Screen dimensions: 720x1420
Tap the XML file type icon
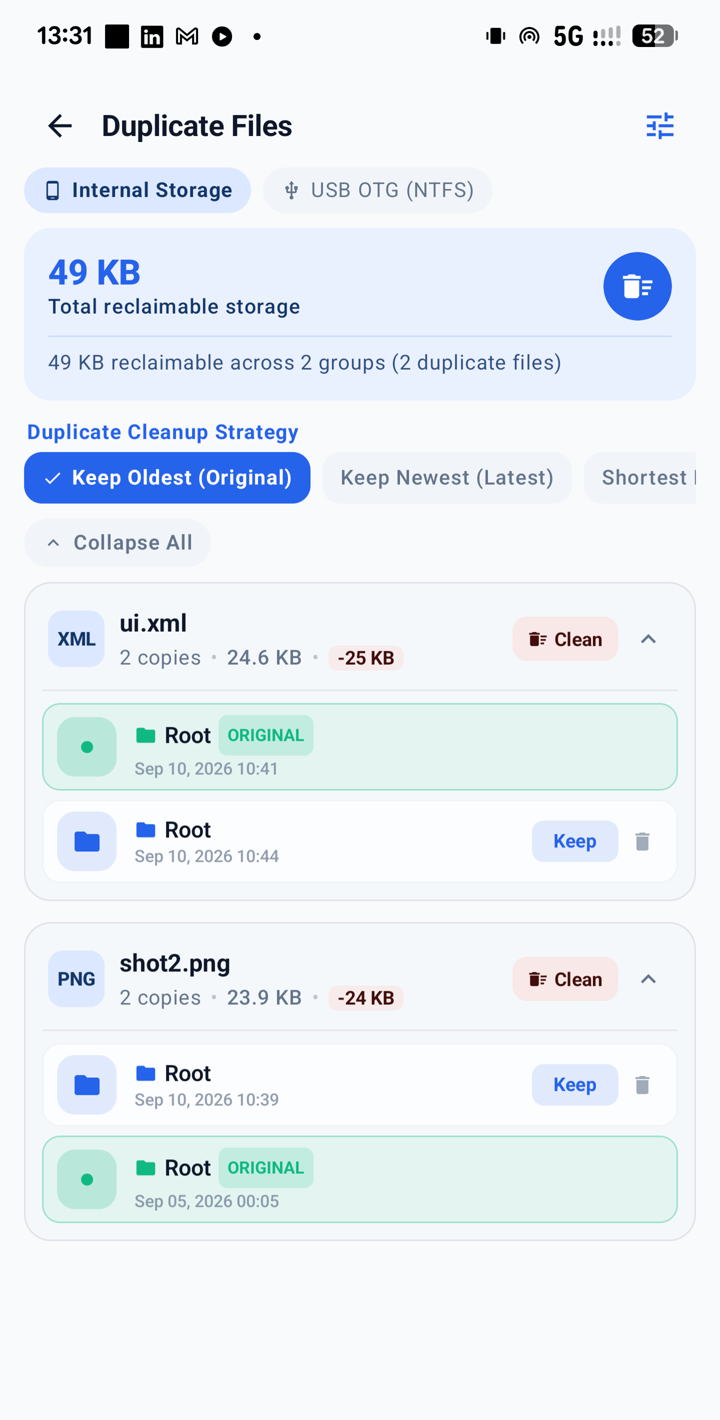(x=76, y=639)
